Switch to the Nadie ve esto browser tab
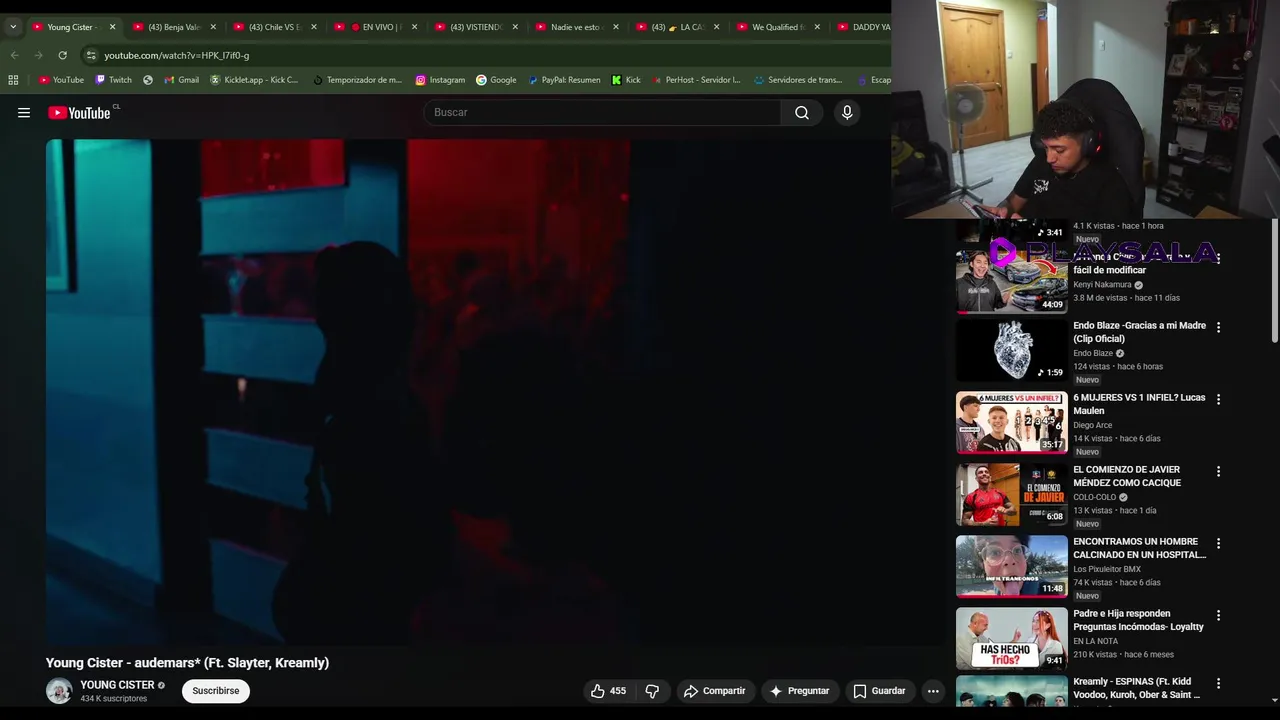 pyautogui.click(x=576, y=27)
